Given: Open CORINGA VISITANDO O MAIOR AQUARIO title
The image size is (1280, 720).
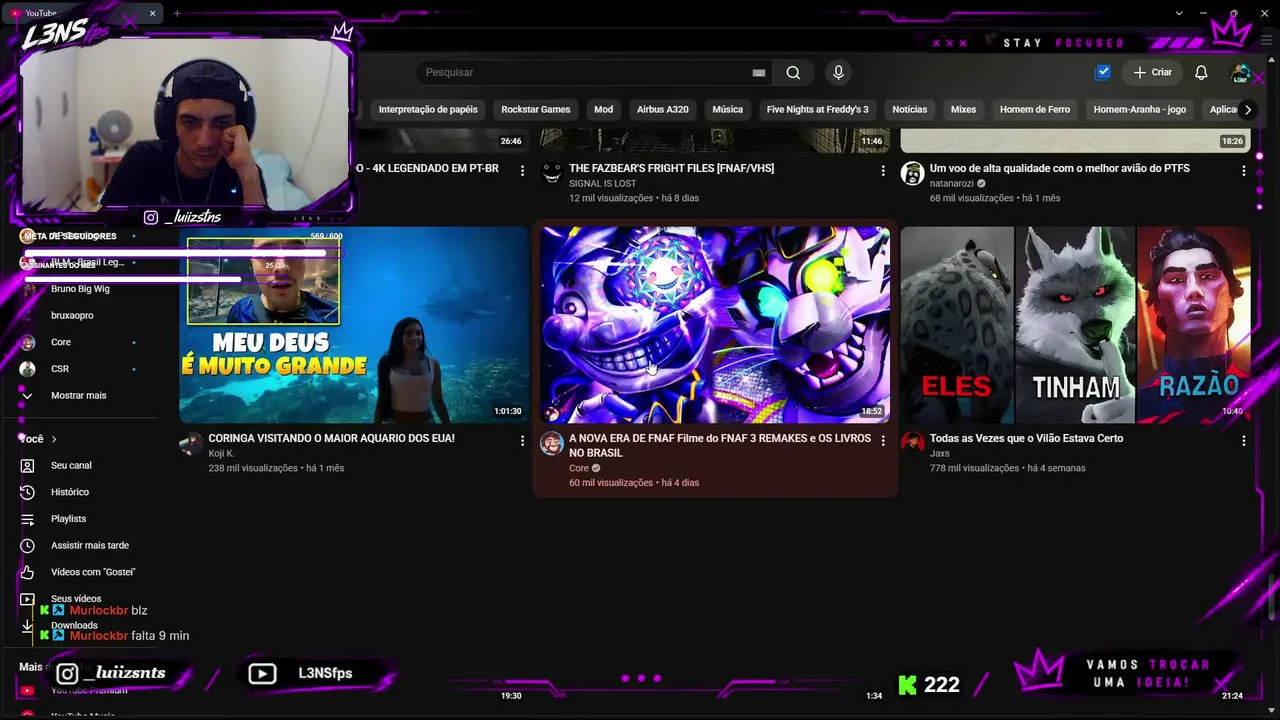Looking at the screenshot, I should (331, 438).
